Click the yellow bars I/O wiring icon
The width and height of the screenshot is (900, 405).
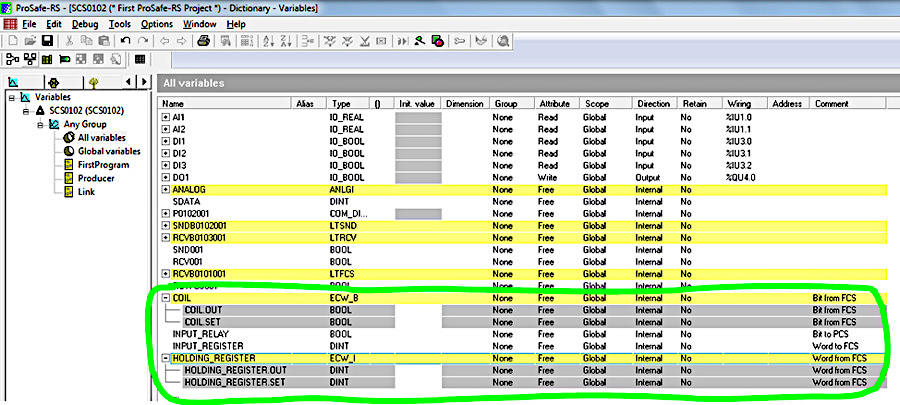[x=47, y=59]
